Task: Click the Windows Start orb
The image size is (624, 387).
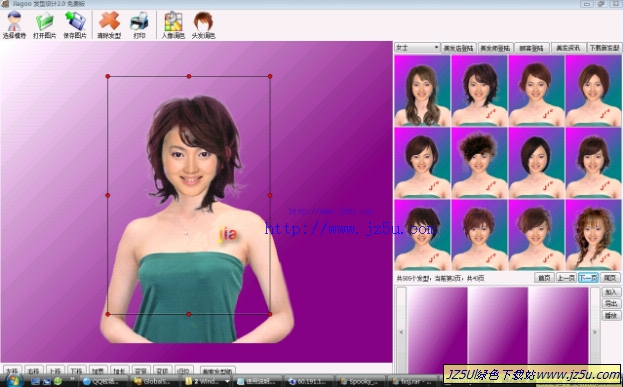Action: (x=14, y=380)
